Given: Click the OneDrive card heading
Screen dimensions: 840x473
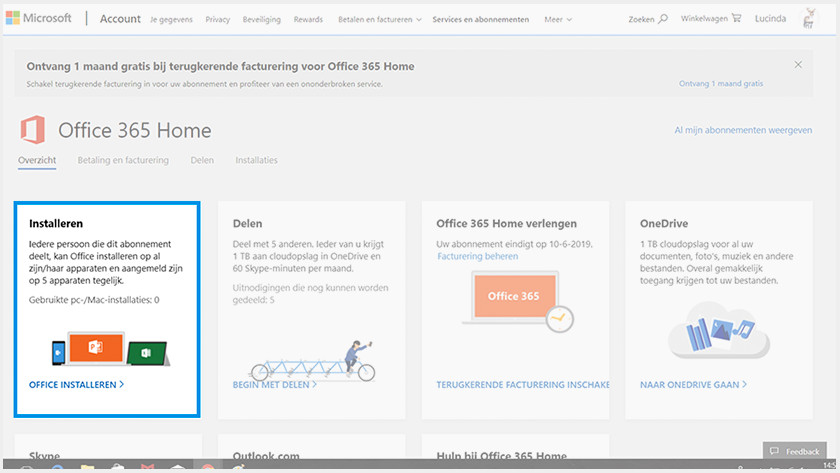Looking at the screenshot, I should [x=664, y=223].
